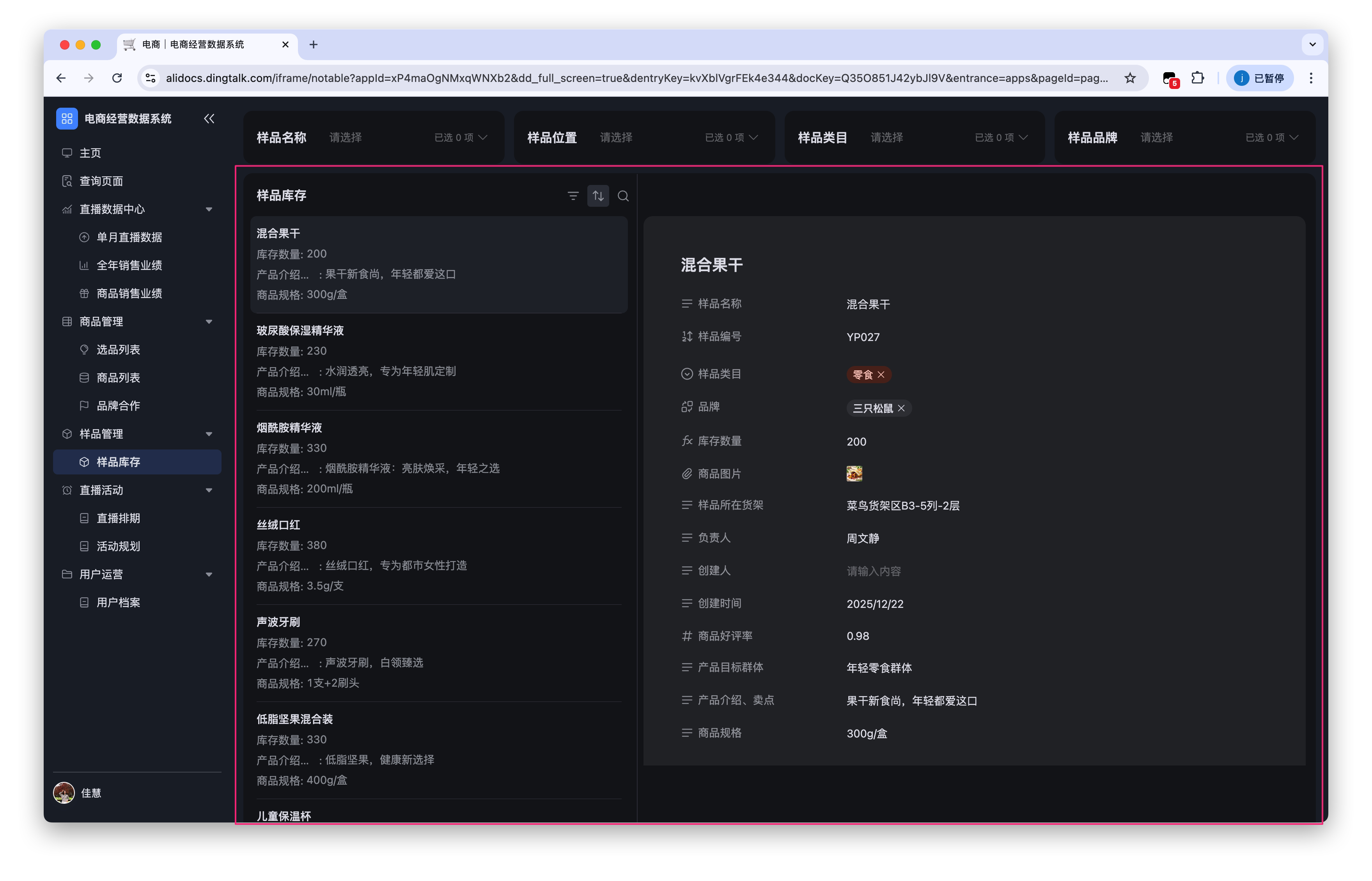Open the filter icon in 样品库存 list
Image resolution: width=1372 pixels, height=881 pixels.
click(573, 196)
